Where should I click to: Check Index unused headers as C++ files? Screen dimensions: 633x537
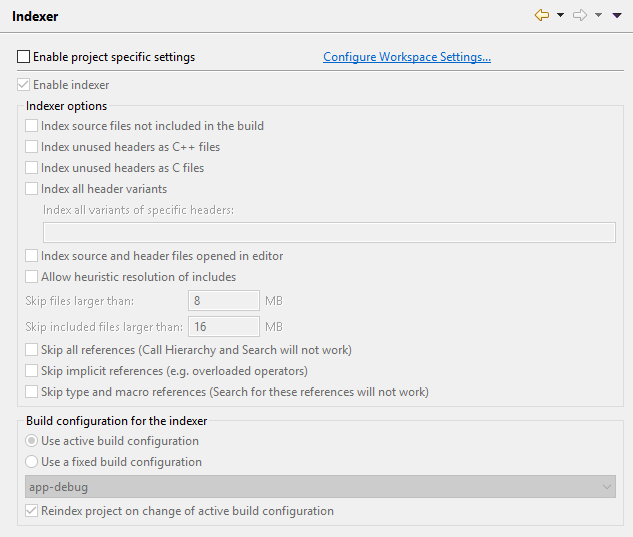[31, 147]
